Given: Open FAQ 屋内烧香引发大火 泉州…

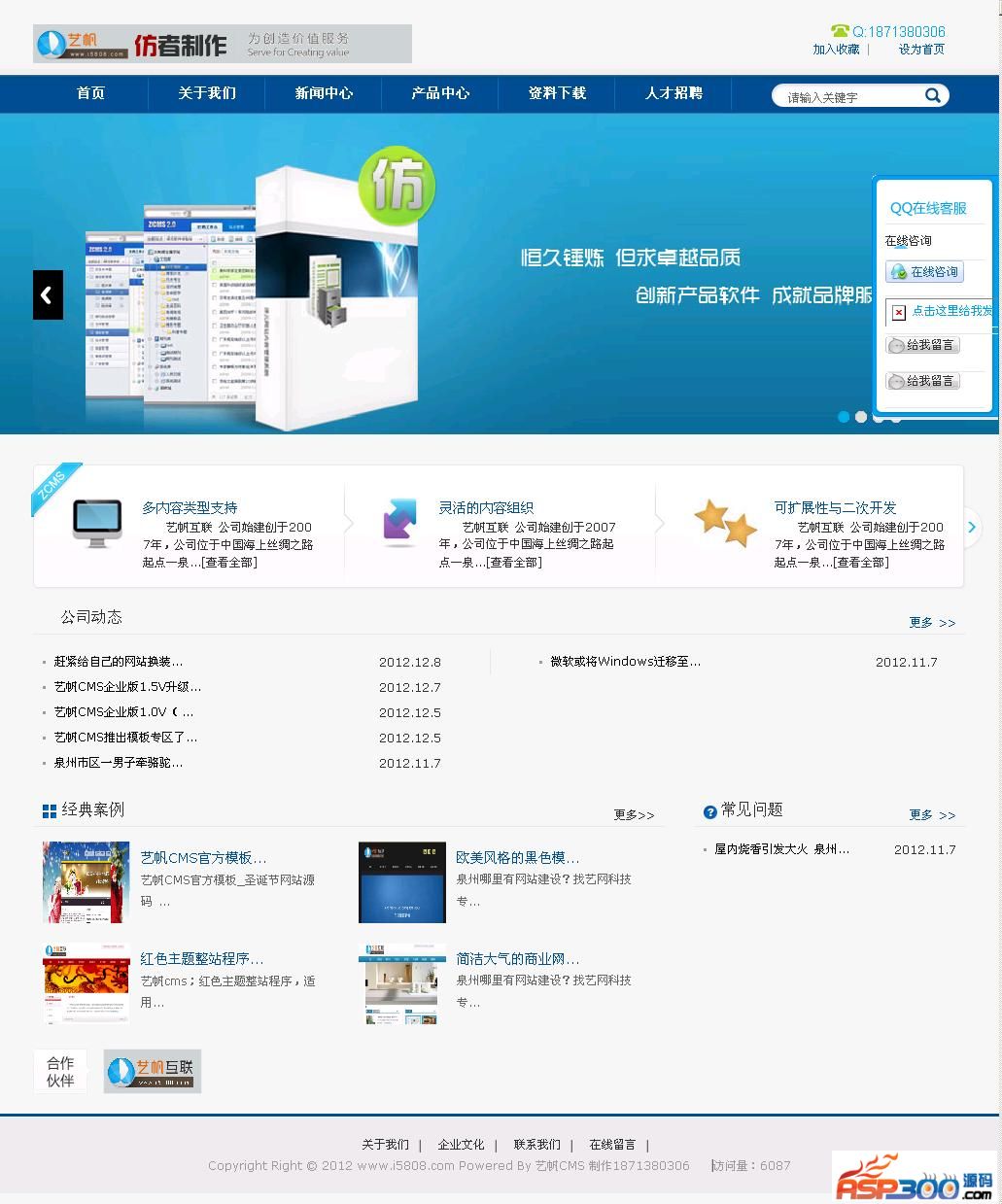Looking at the screenshot, I should 781,849.
